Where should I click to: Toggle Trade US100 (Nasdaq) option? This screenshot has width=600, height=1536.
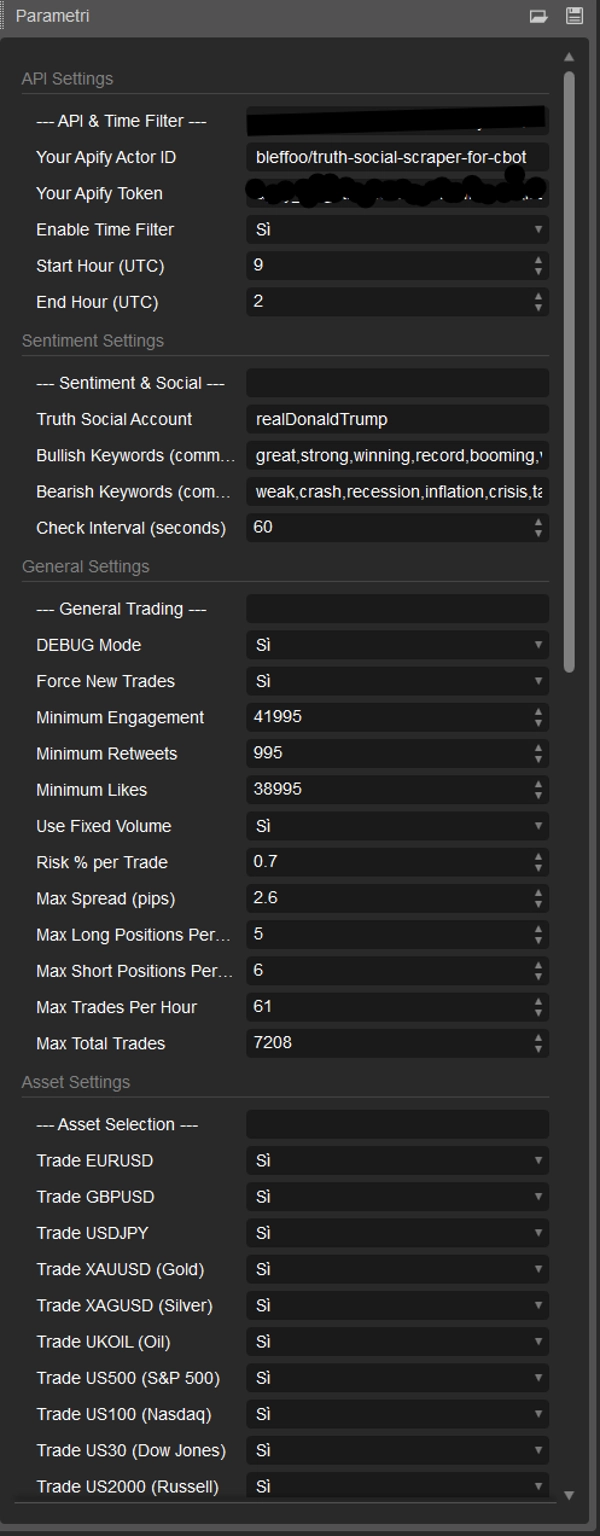(x=397, y=1414)
